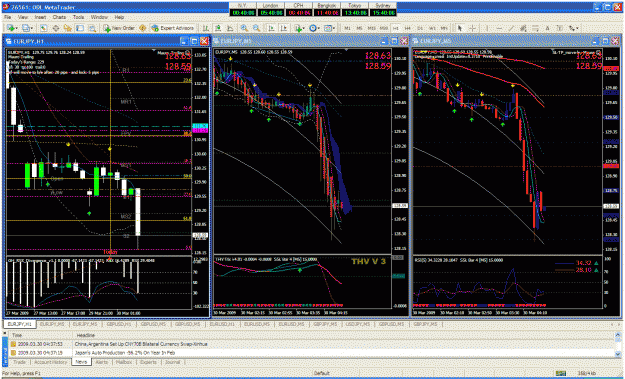The height and width of the screenshot is (379, 625).
Task: Switch the timeframe to MN
Action: [x=444, y=28]
